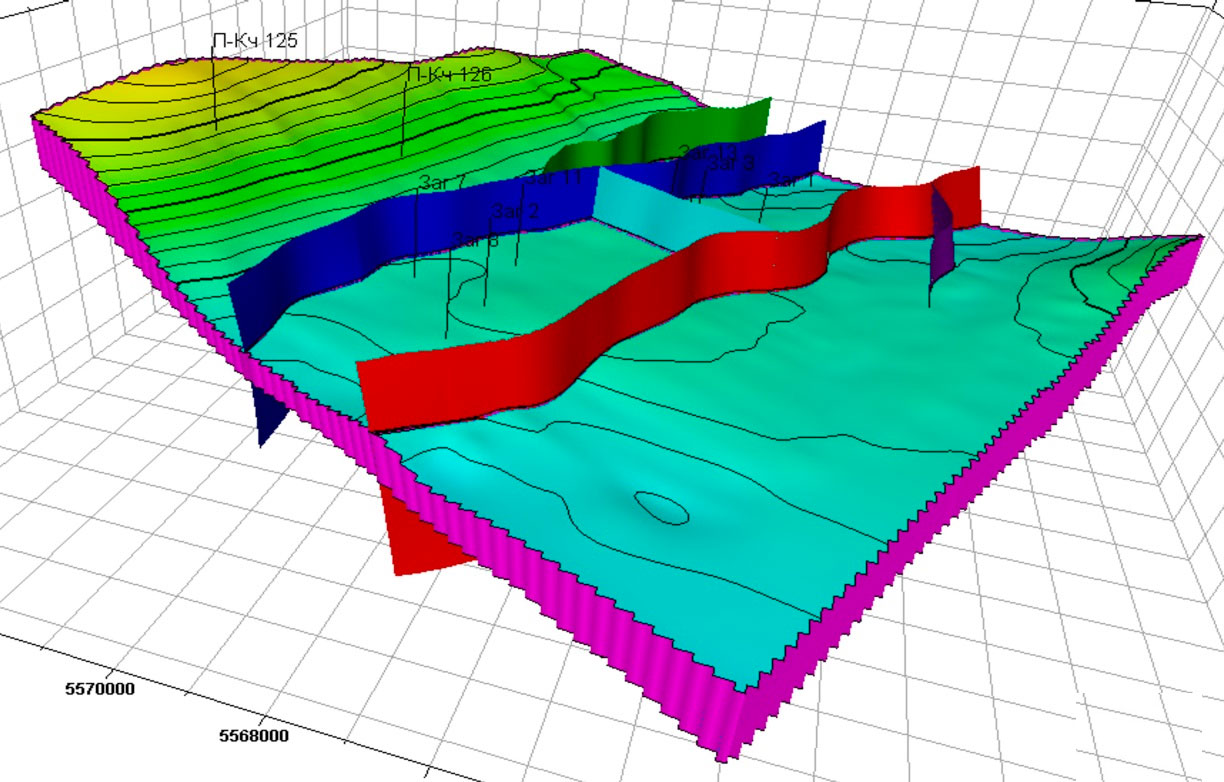Screen dimensions: 1224x782
Task: Click the small purple fault plane
Action: 941,240
